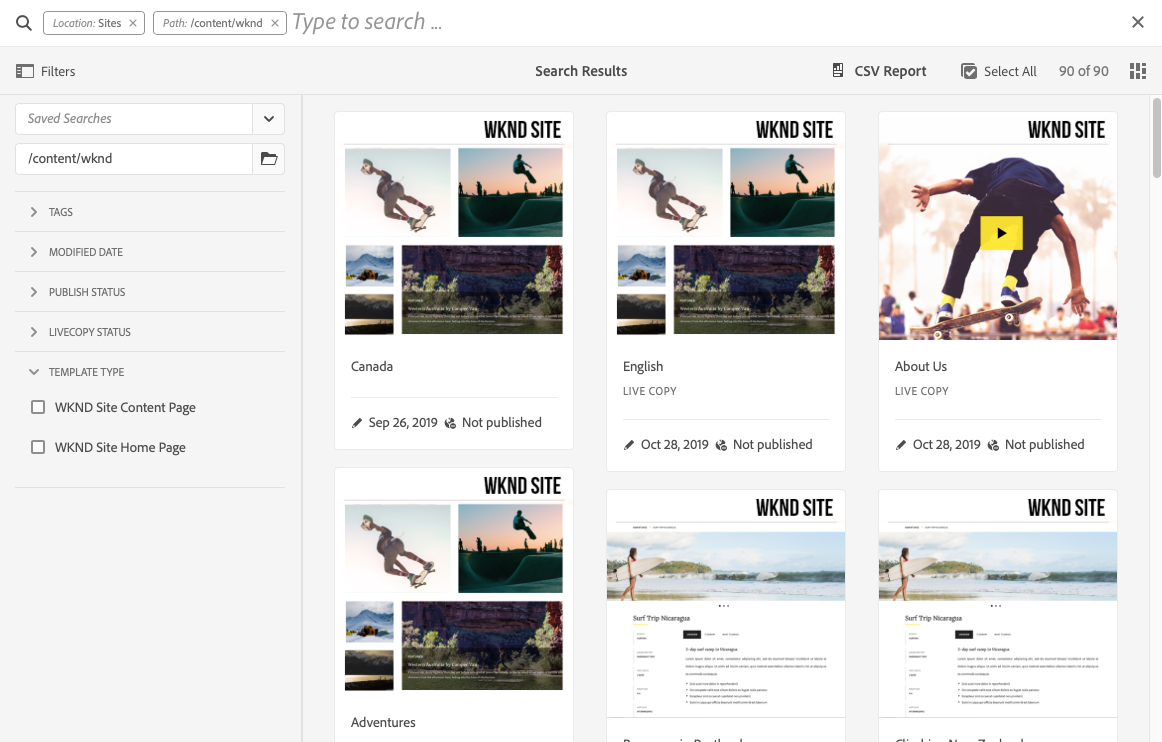Click the 90 of 90 results count
The image size is (1162, 742).
pos(1083,71)
